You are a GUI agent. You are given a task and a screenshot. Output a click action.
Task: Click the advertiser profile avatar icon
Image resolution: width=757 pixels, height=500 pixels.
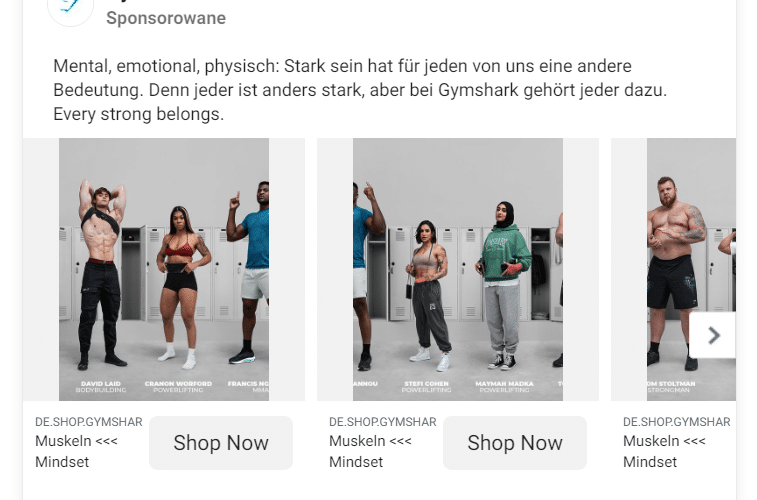pos(70,9)
